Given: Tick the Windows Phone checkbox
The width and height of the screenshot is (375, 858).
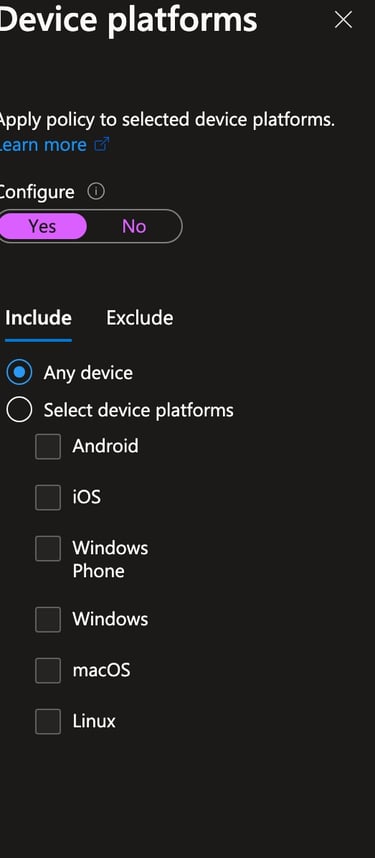Looking at the screenshot, I should [48, 548].
